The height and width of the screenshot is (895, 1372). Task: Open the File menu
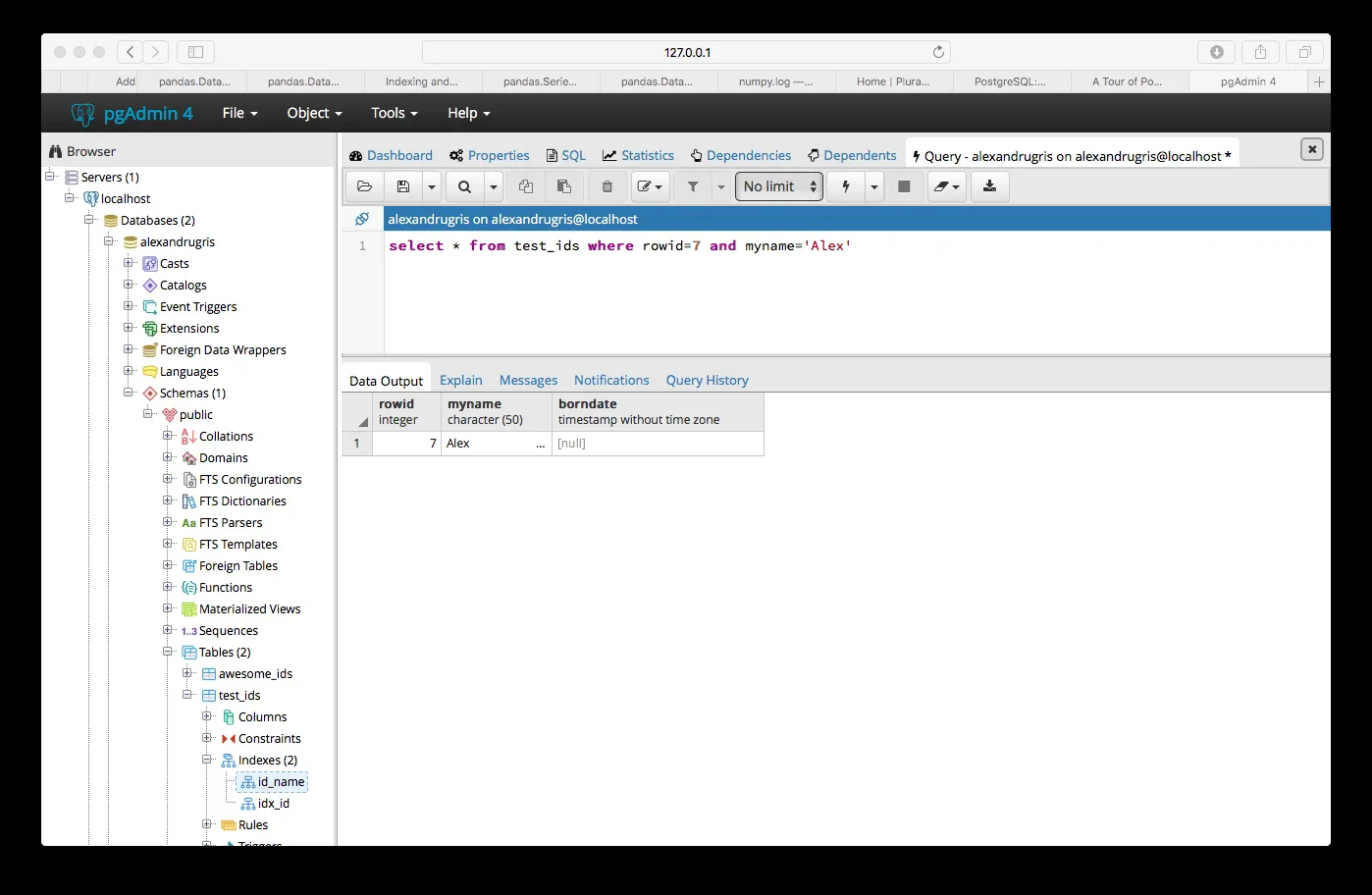point(239,113)
